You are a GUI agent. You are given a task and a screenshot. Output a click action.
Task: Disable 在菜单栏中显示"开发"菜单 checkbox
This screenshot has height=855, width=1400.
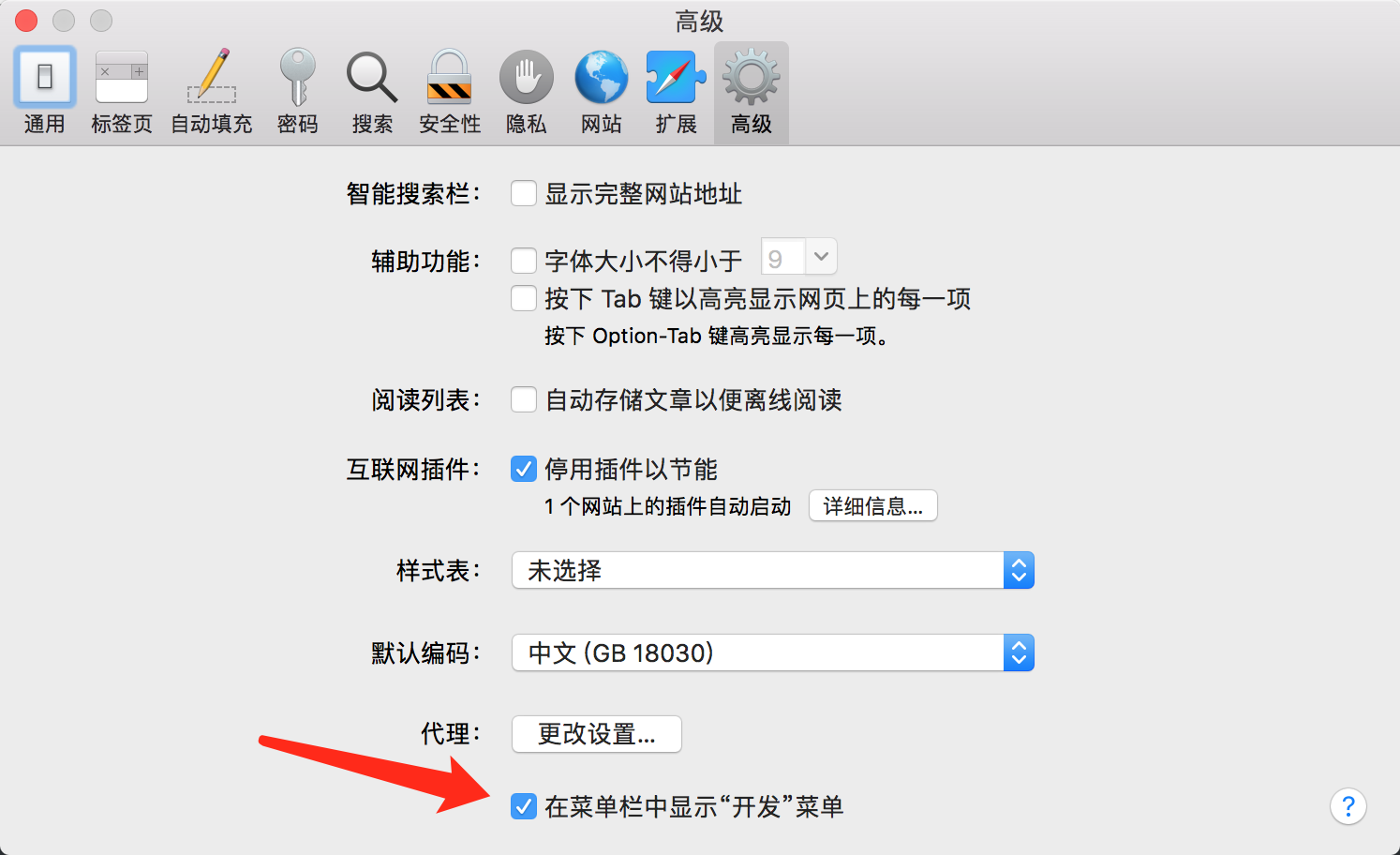(524, 806)
